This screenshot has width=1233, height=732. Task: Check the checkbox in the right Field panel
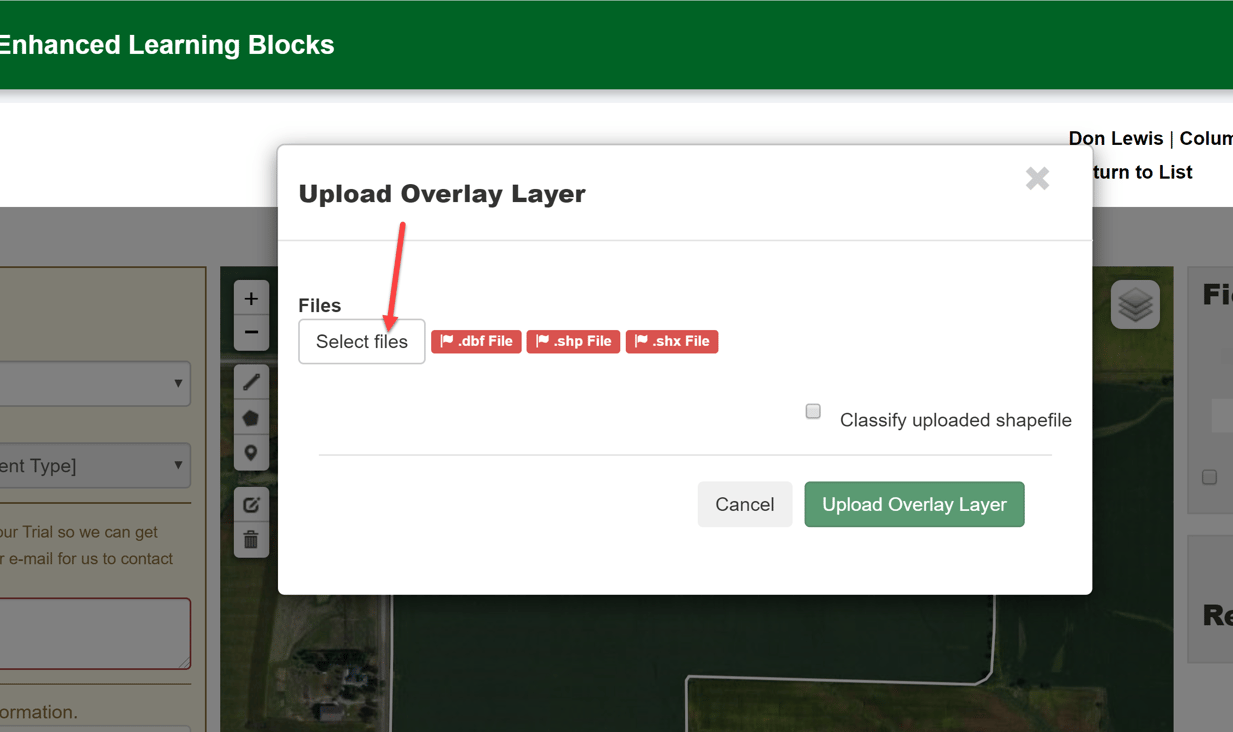(1209, 477)
